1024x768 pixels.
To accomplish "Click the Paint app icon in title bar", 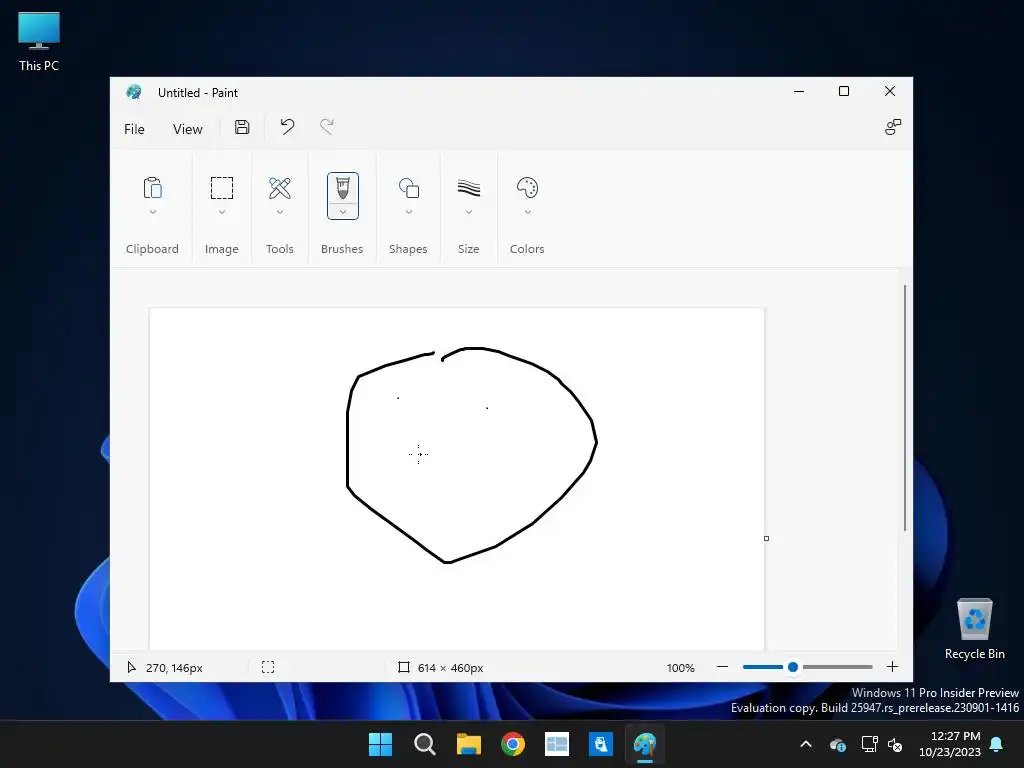I will pos(134,92).
